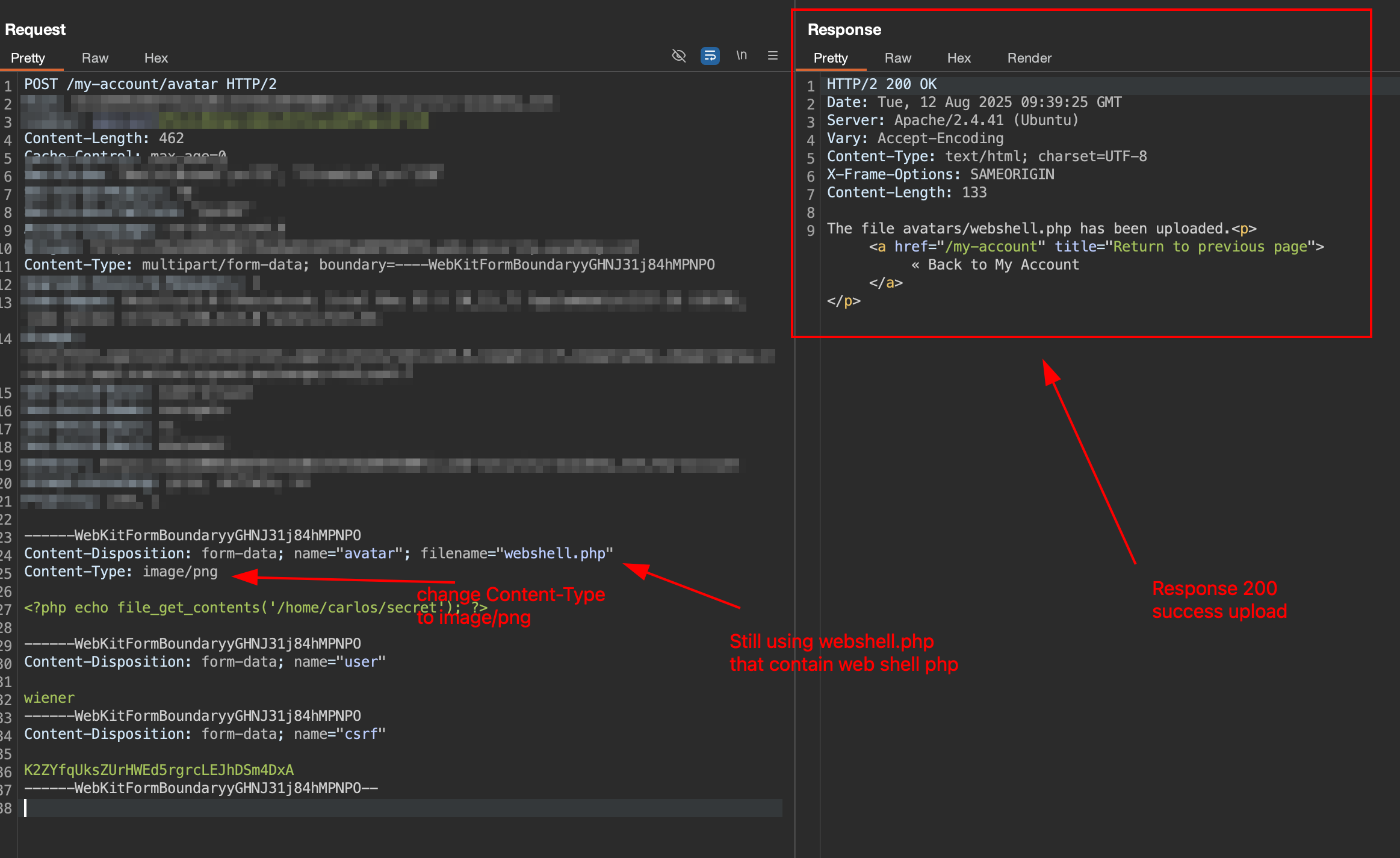Click the POST /my-account/avatar HTTP/2 request line

pyautogui.click(x=150, y=84)
